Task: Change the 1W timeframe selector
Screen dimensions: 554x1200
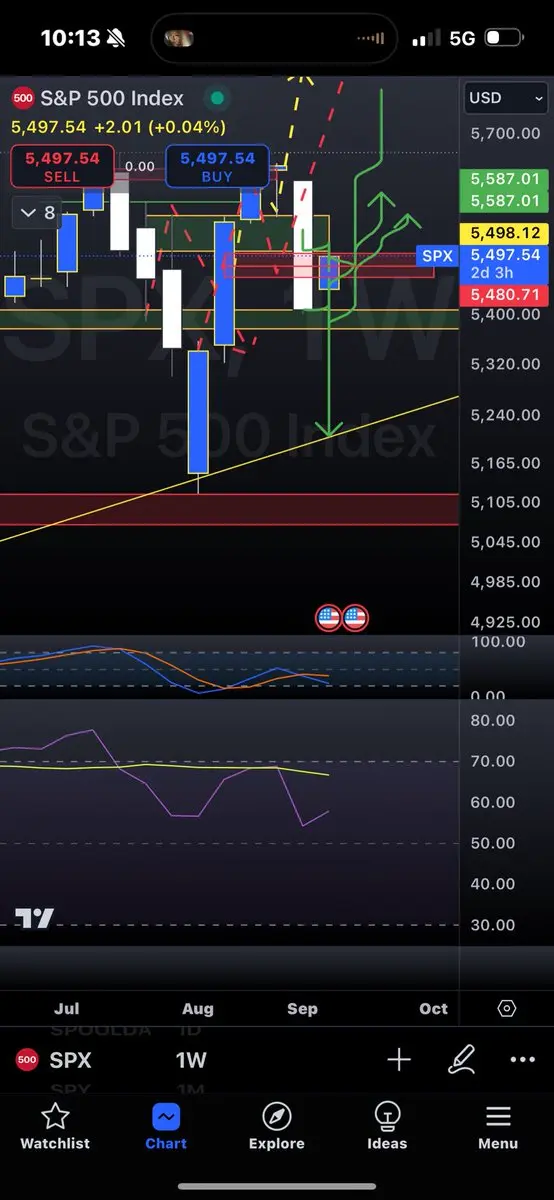Action: (x=190, y=1060)
